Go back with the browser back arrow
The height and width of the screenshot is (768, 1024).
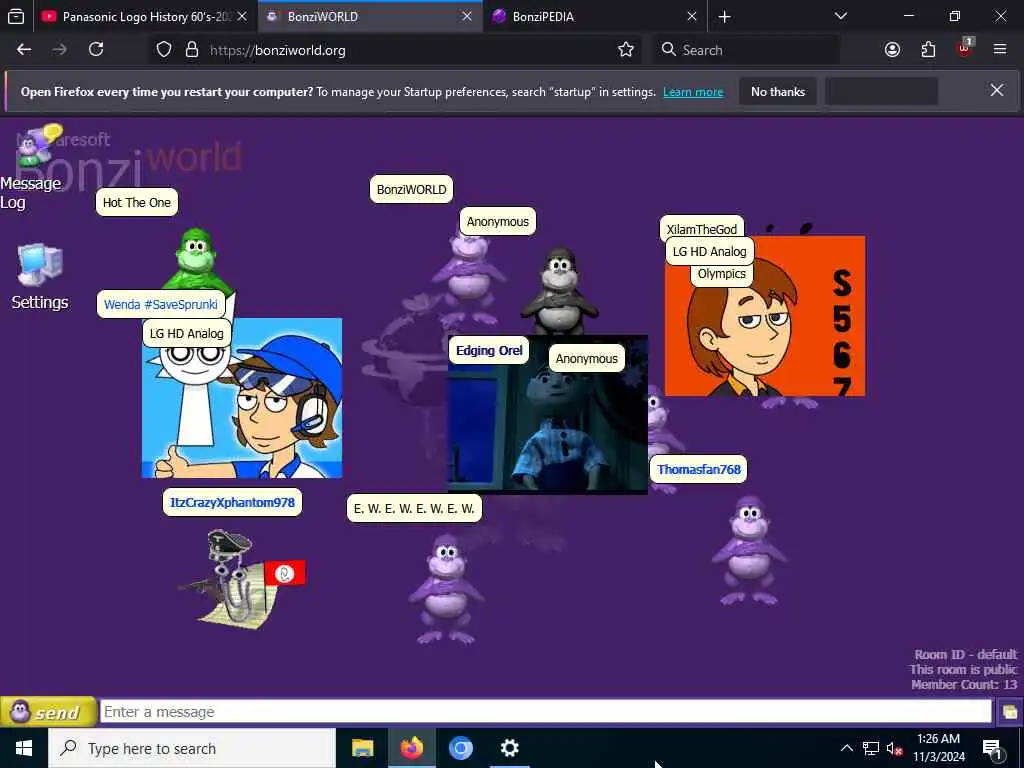click(x=24, y=50)
